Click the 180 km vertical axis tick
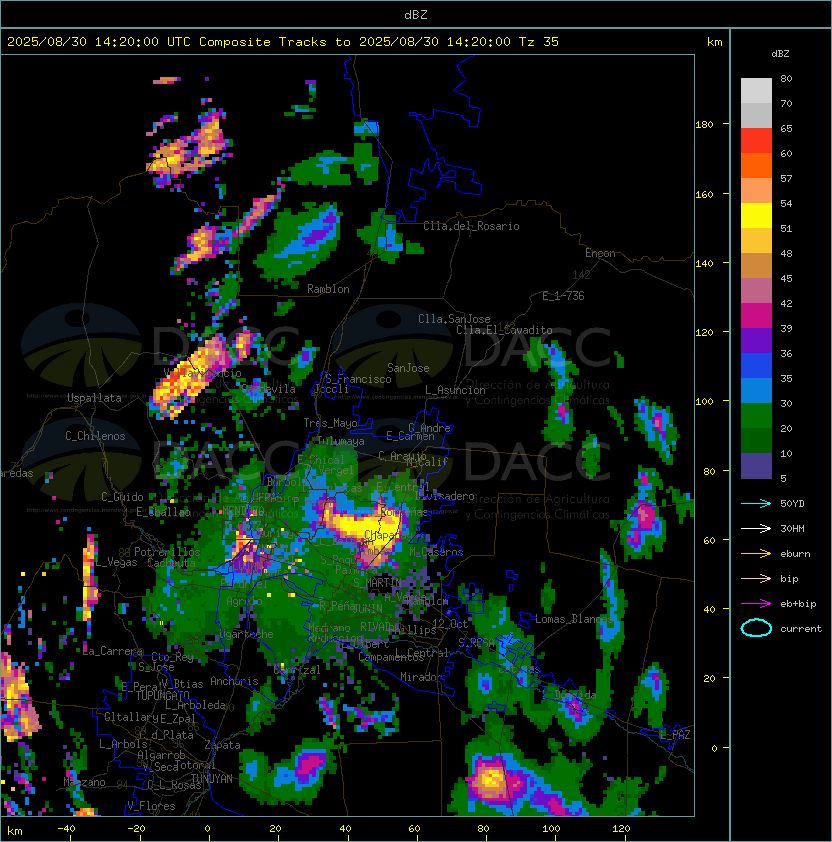The image size is (832, 842). pos(704,125)
